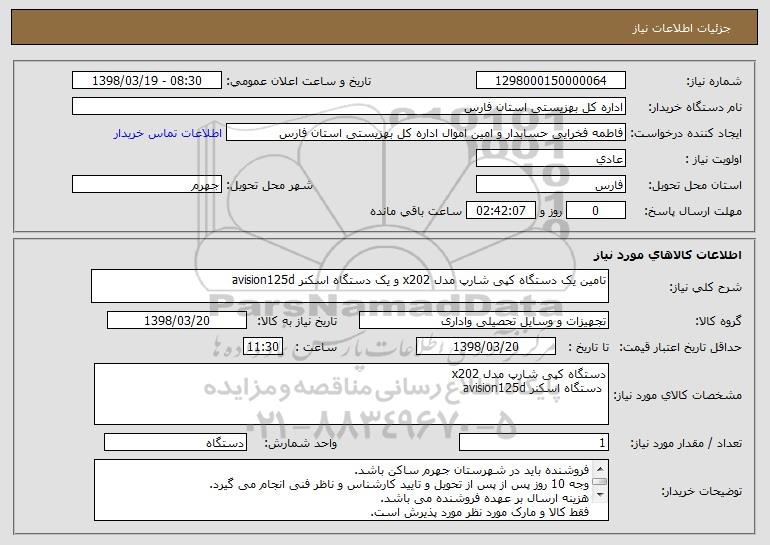
Task: Click the label اولویت نیاز
Action: click(x=714, y=159)
